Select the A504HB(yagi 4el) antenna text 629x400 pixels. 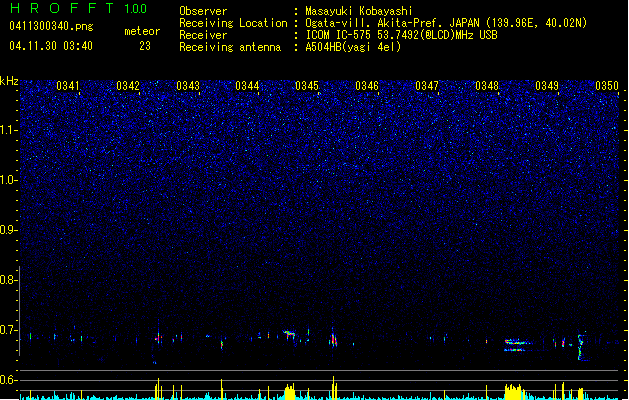point(353,47)
